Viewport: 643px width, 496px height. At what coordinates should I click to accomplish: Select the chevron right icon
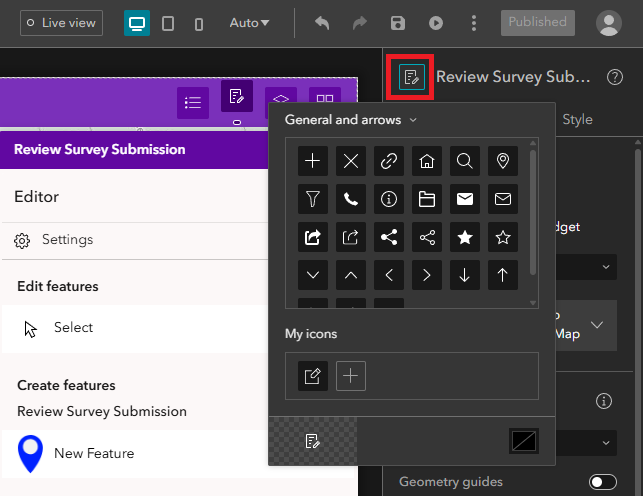pos(427,275)
